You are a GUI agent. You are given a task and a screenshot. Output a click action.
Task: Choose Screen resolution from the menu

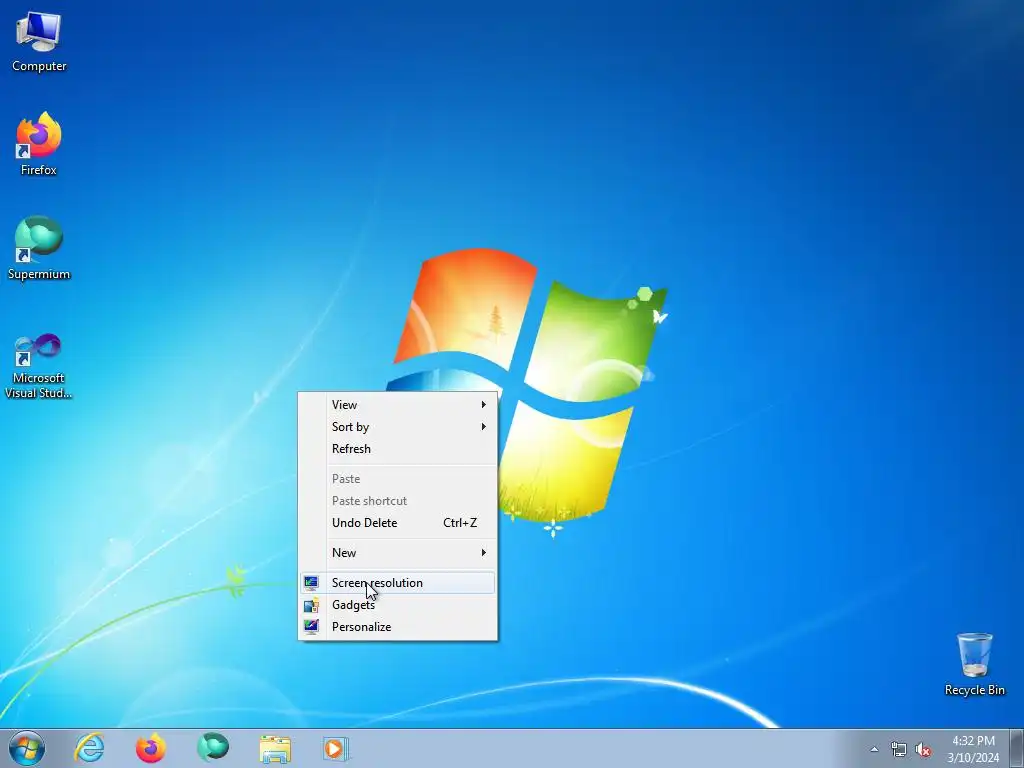click(x=397, y=583)
